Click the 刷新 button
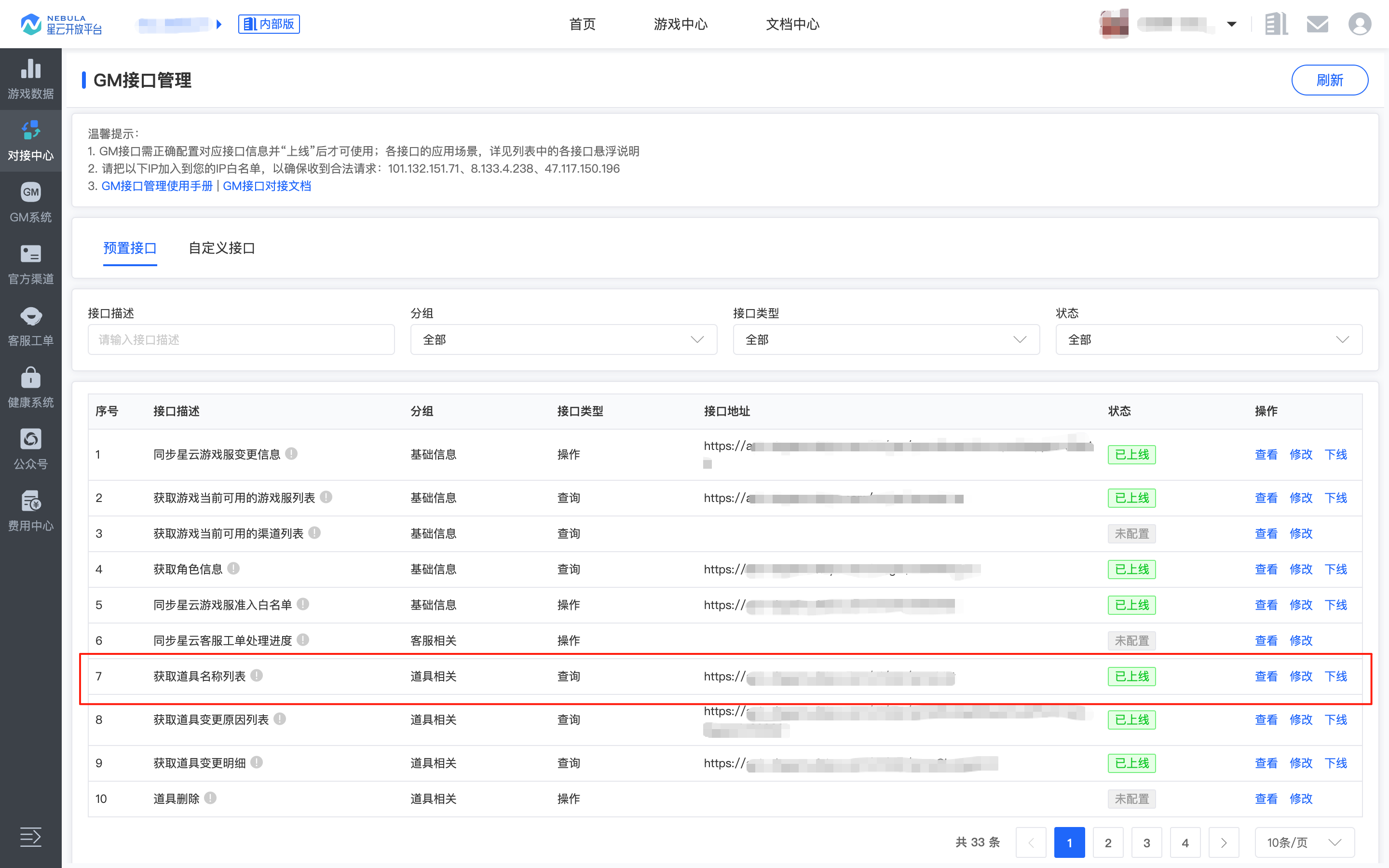The height and width of the screenshot is (868, 1389). pos(1329,80)
